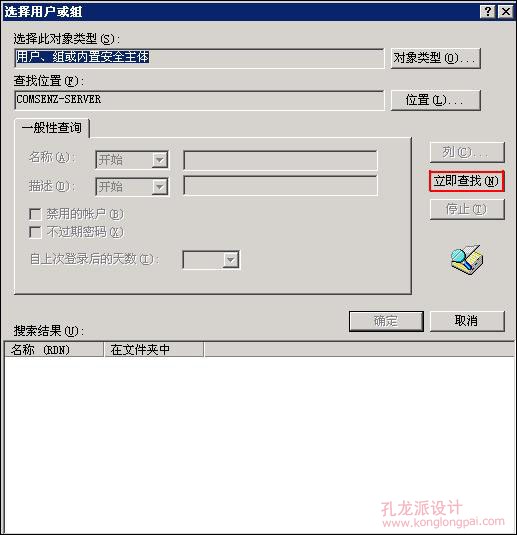Click the search magnifier icon graphic
Image resolution: width=517 pixels, height=535 pixels.
(x=466, y=259)
